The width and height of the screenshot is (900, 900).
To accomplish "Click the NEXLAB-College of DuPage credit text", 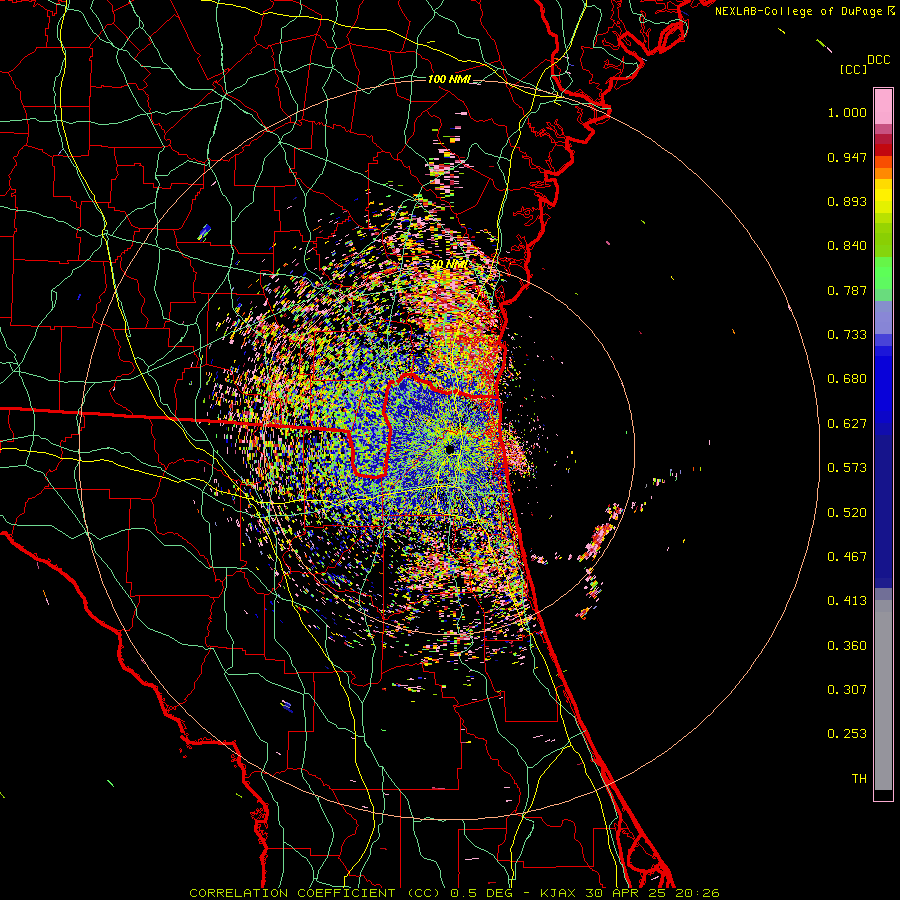I will coord(798,11).
